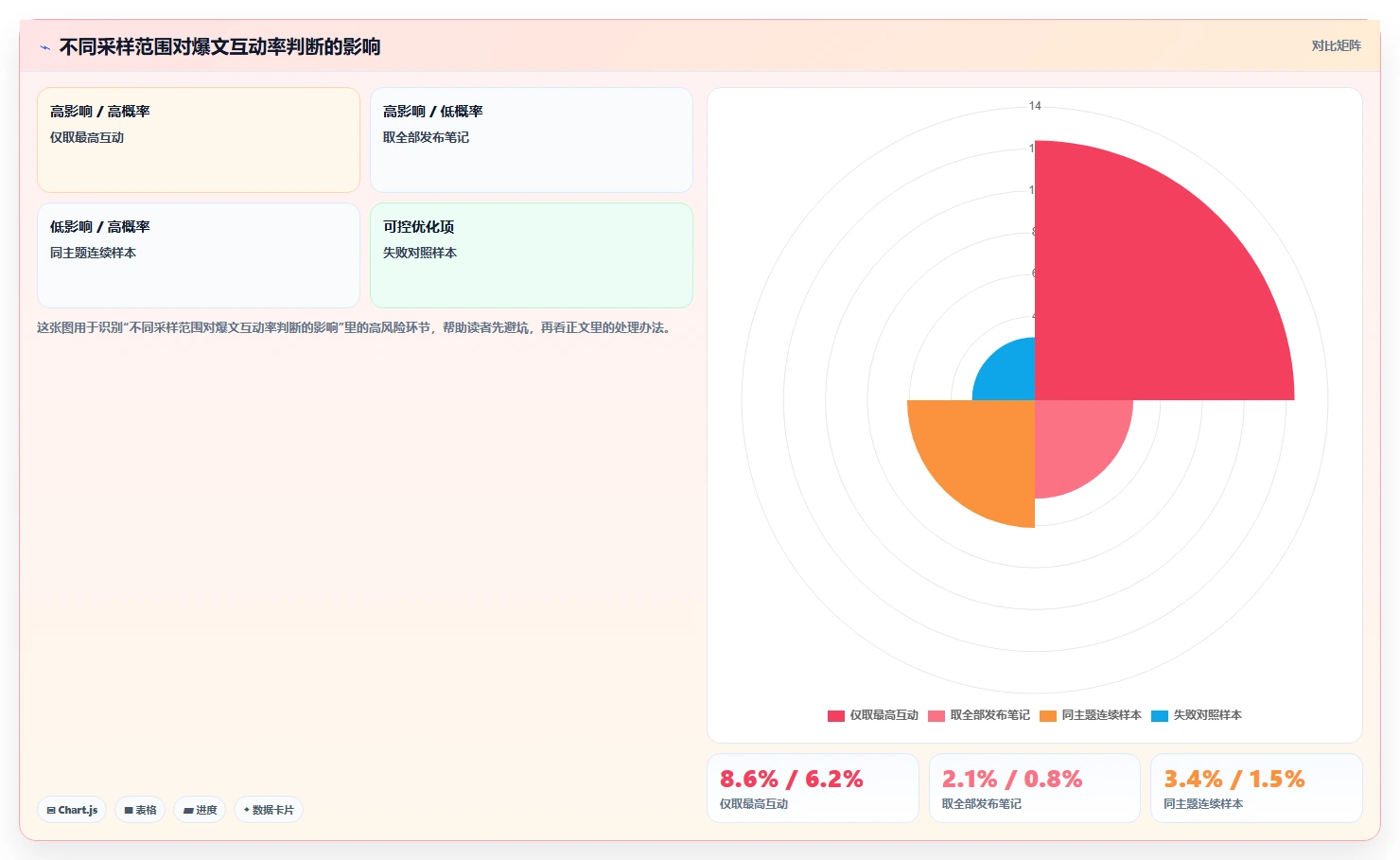Click the 对比矩阵 label in the header
1400x860 pixels.
click(x=1336, y=45)
